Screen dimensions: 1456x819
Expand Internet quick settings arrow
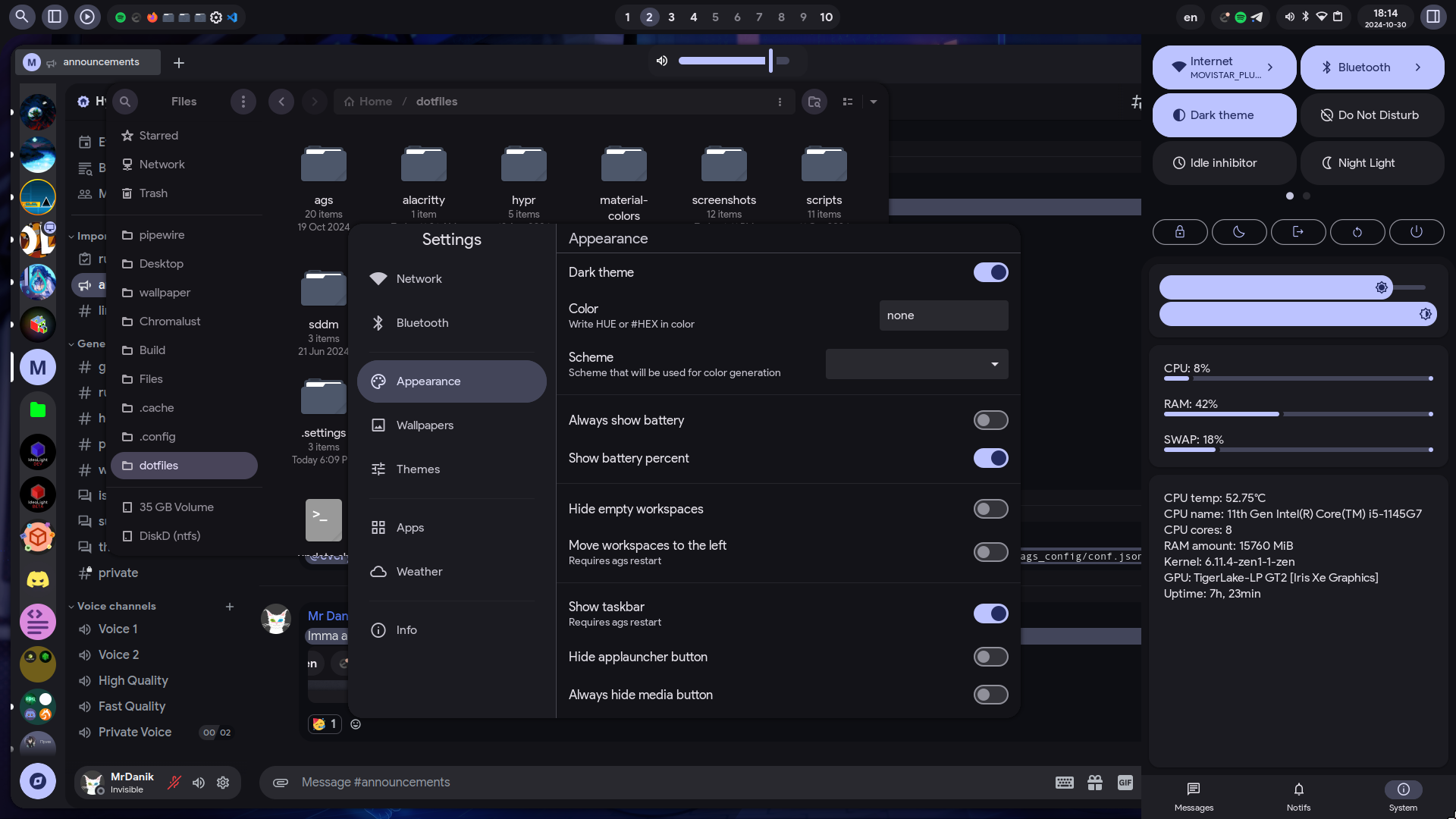pyautogui.click(x=1270, y=67)
